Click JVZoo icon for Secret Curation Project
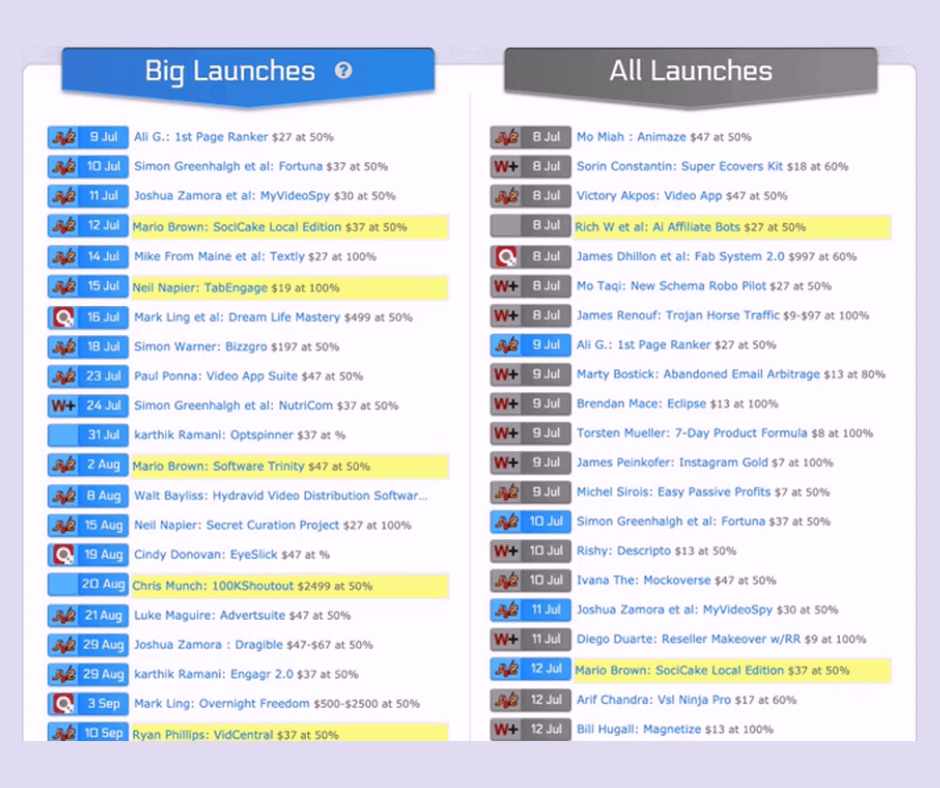The width and height of the screenshot is (940, 788). pos(64,525)
